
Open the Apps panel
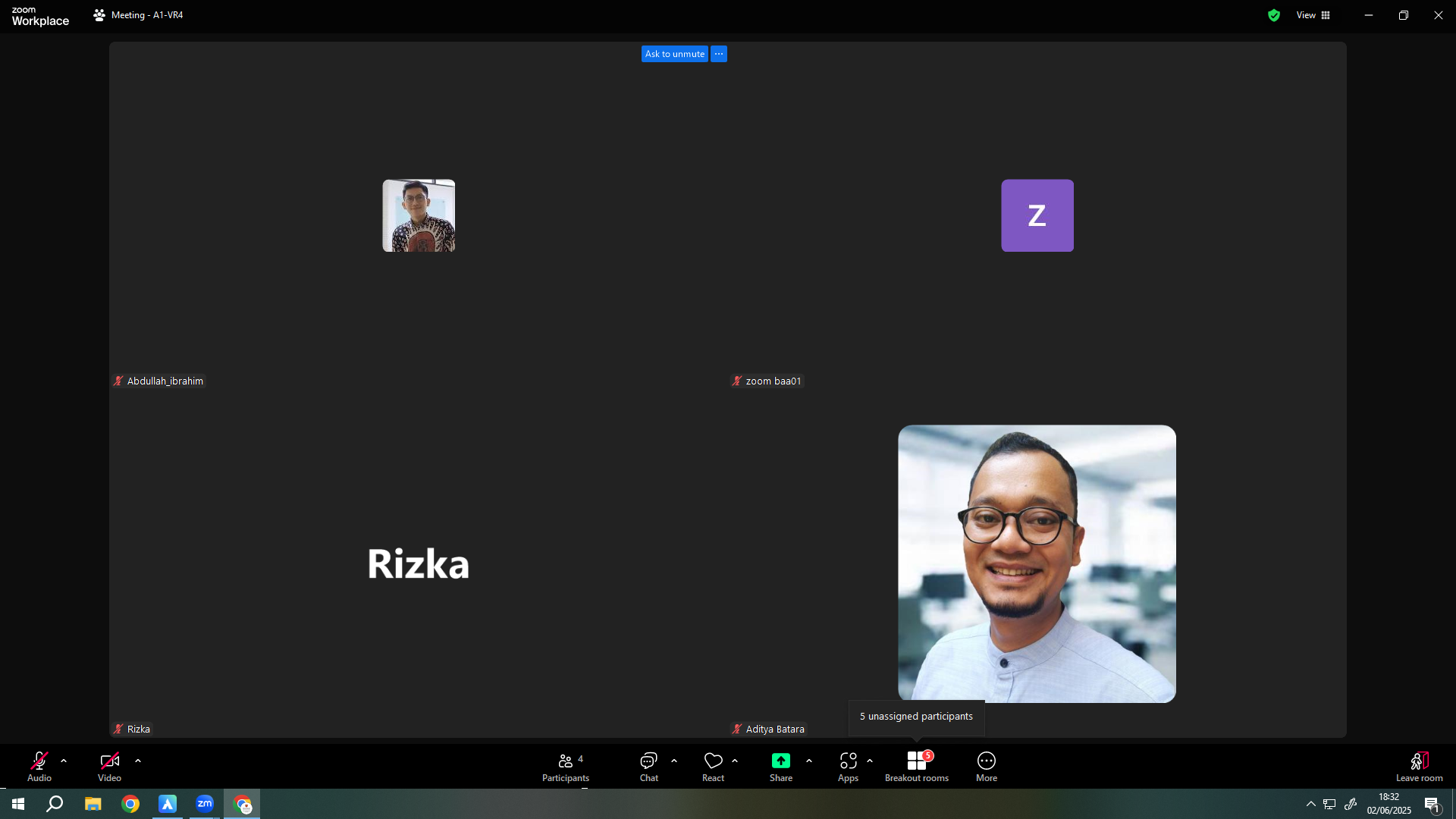[849, 767]
